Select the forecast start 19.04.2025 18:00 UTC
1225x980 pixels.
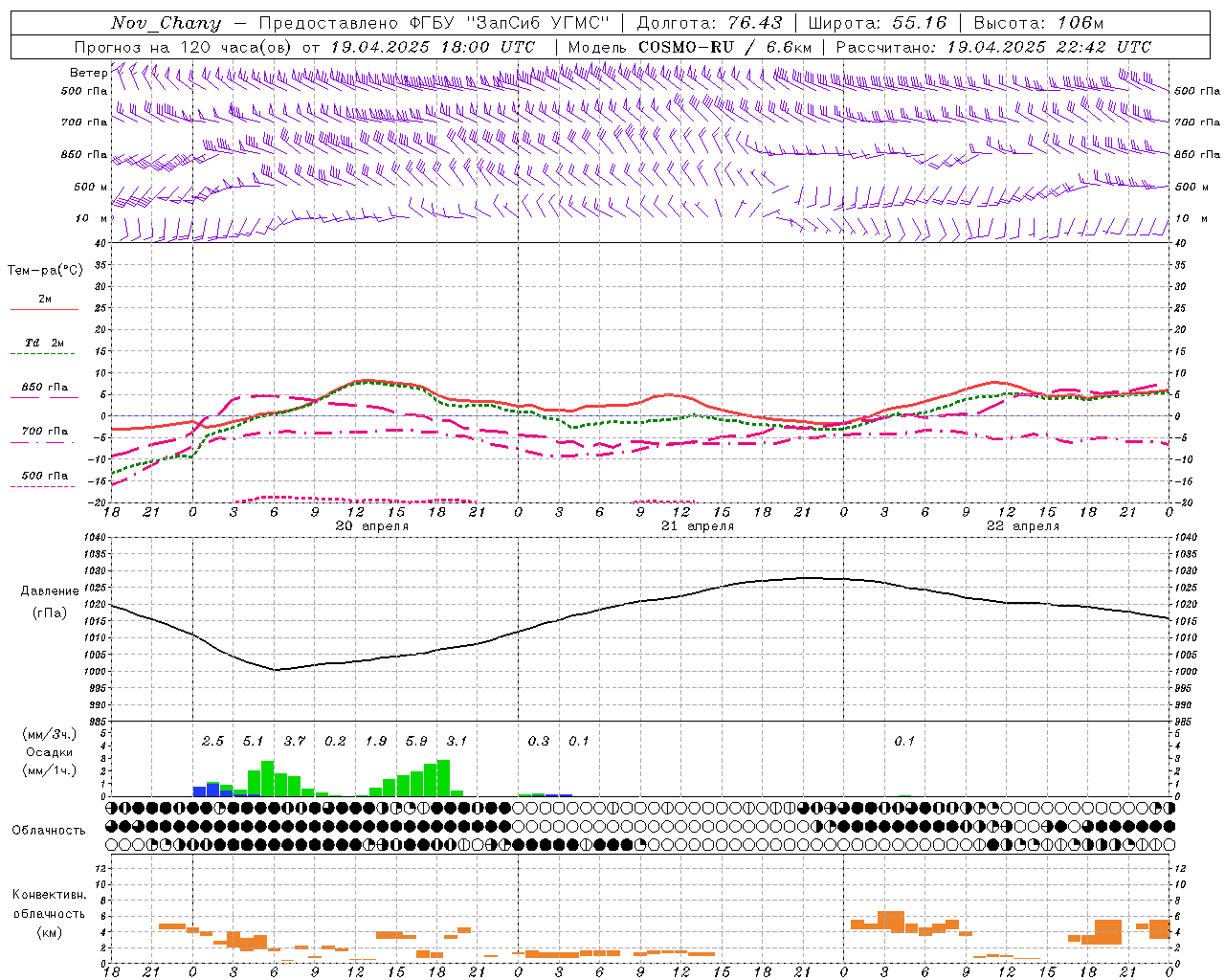(x=433, y=47)
